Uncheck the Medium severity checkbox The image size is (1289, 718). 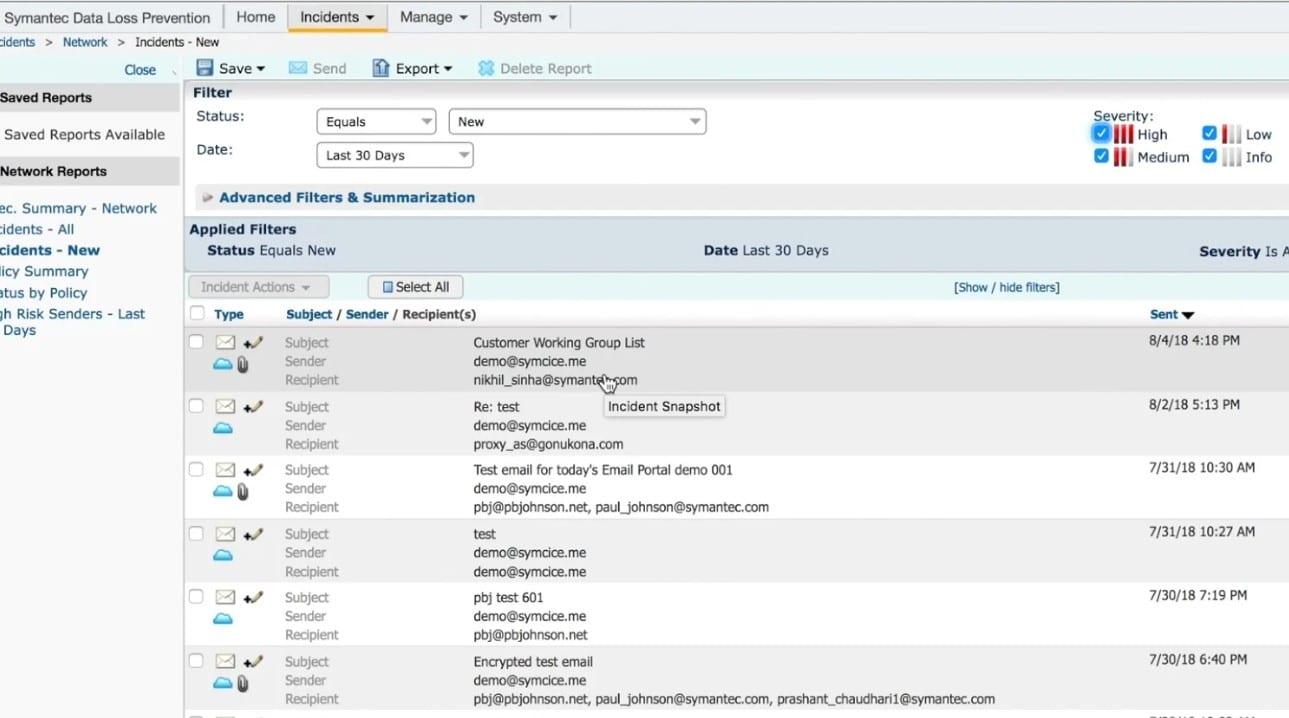pos(1101,156)
